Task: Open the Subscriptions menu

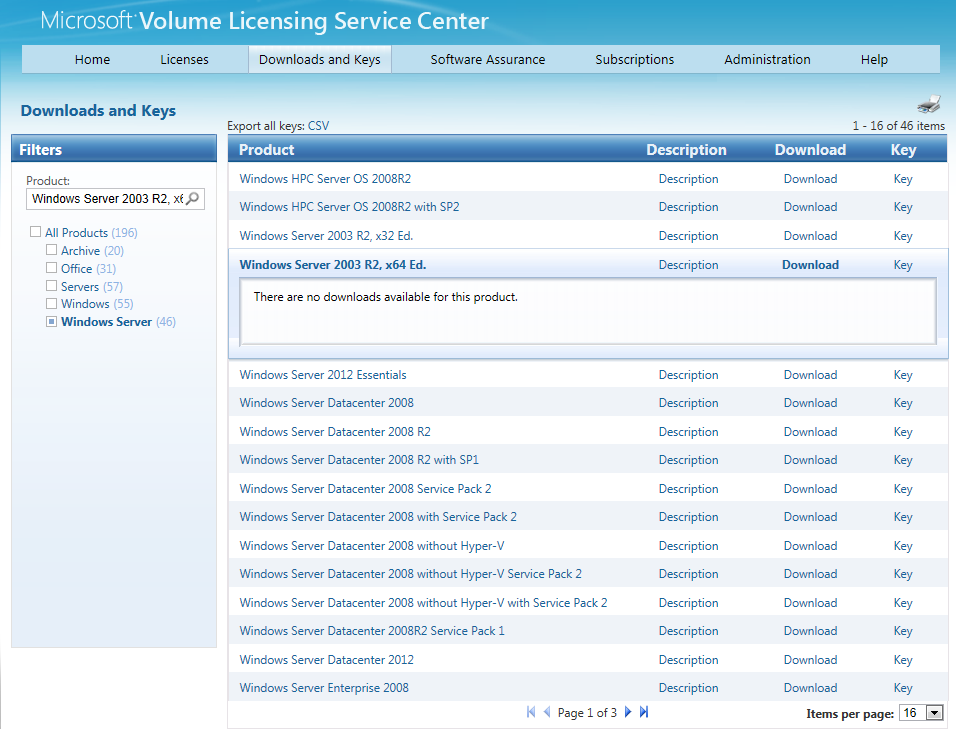Action: pos(635,60)
